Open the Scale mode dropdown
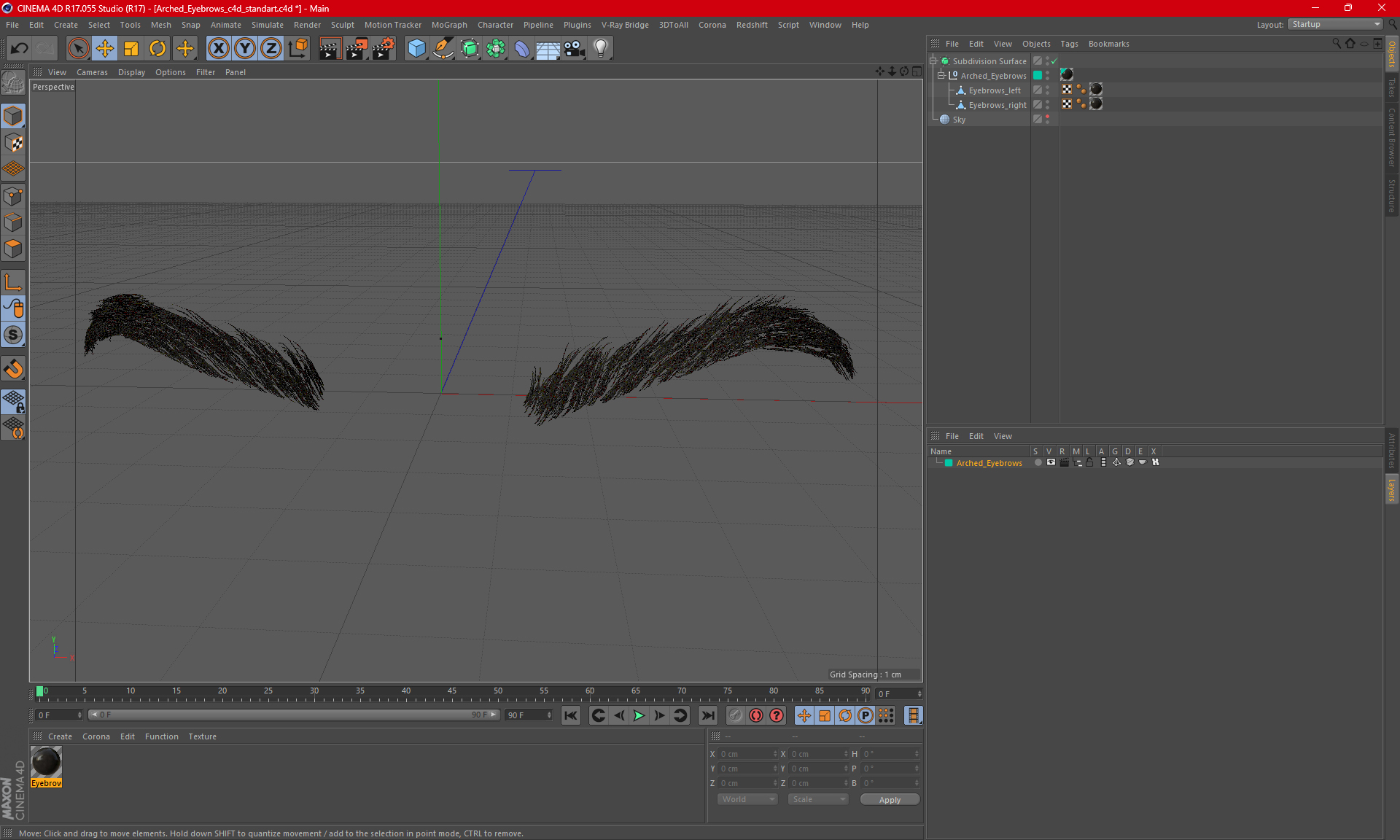This screenshot has height=840, width=1400. 818,799
